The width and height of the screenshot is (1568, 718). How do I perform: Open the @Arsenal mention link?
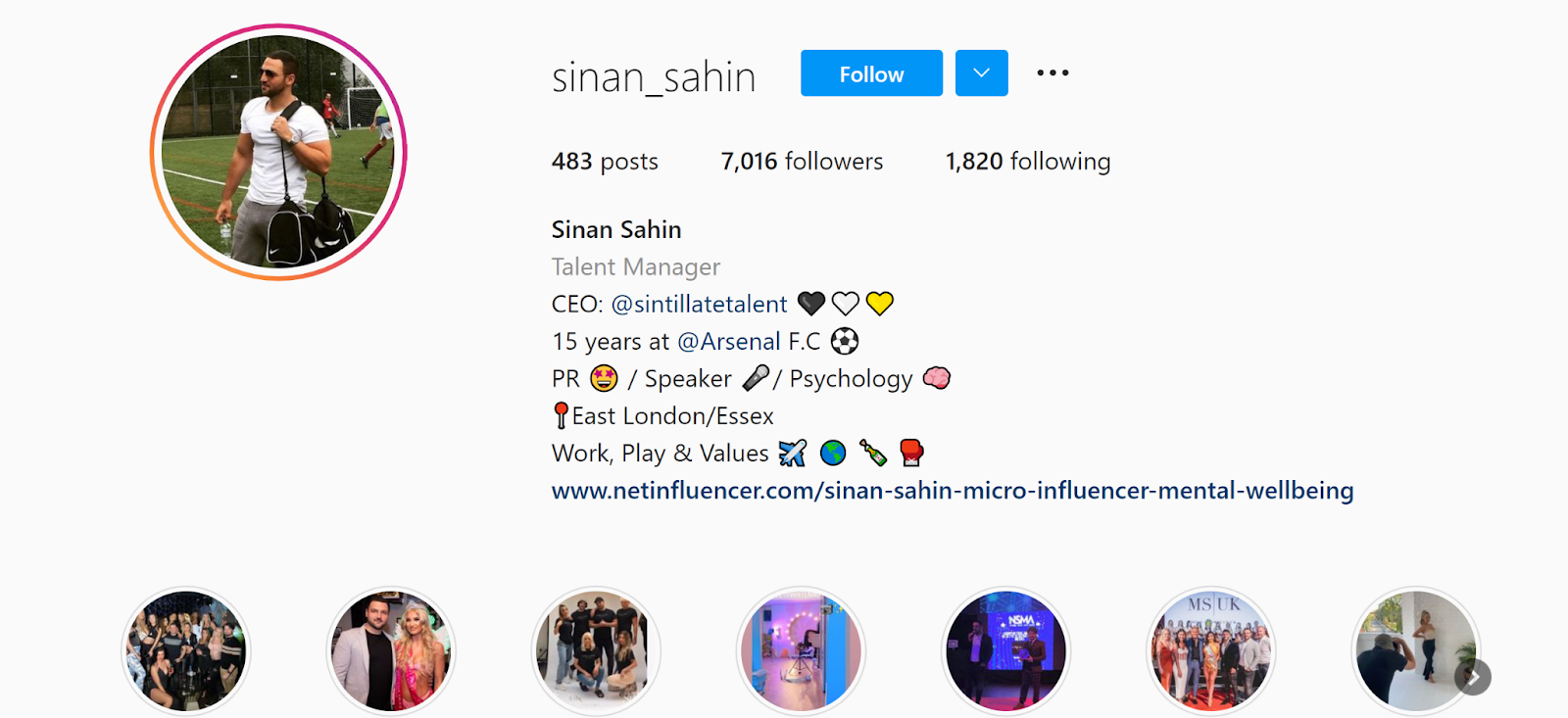point(729,342)
